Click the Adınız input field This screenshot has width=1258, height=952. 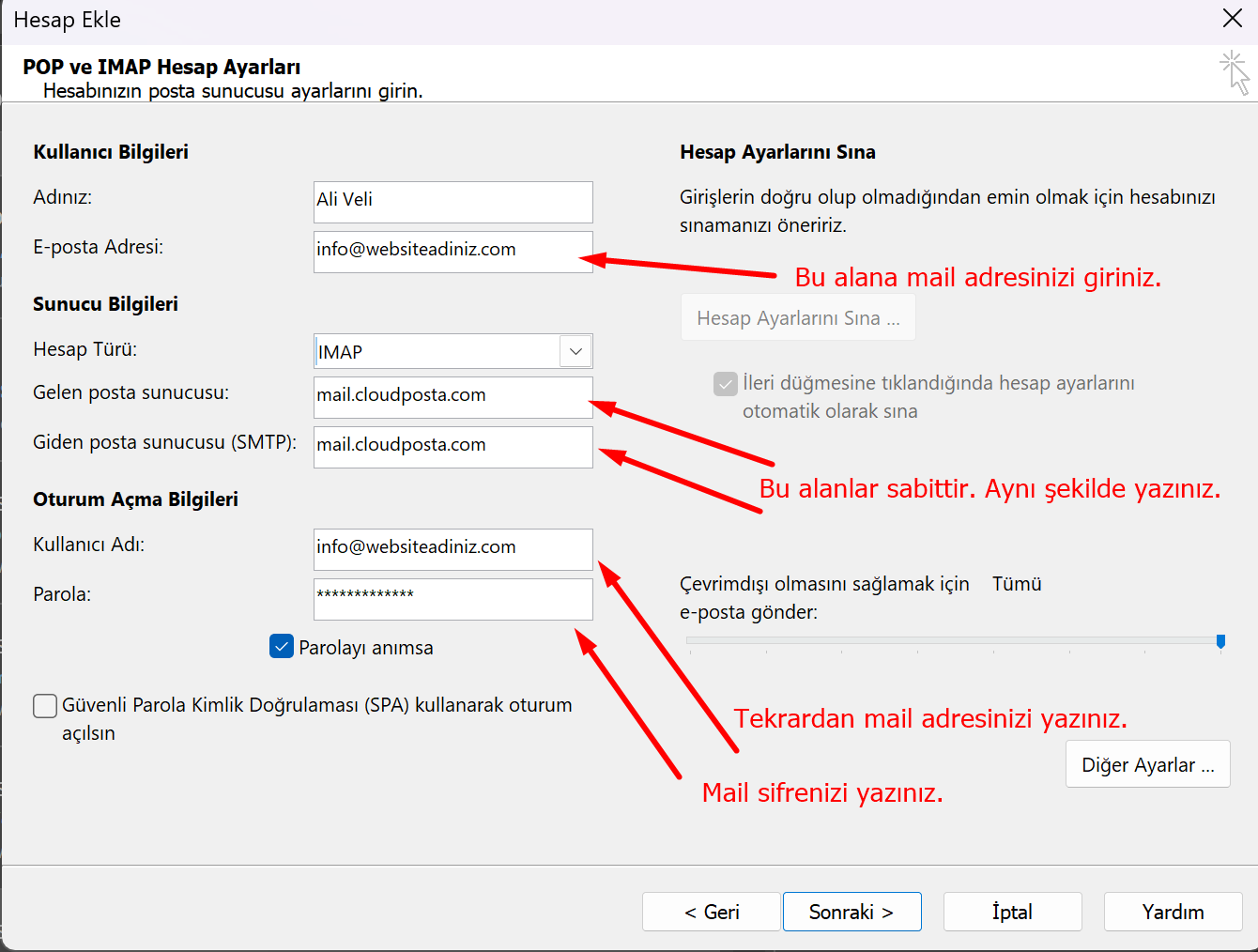[x=453, y=202]
